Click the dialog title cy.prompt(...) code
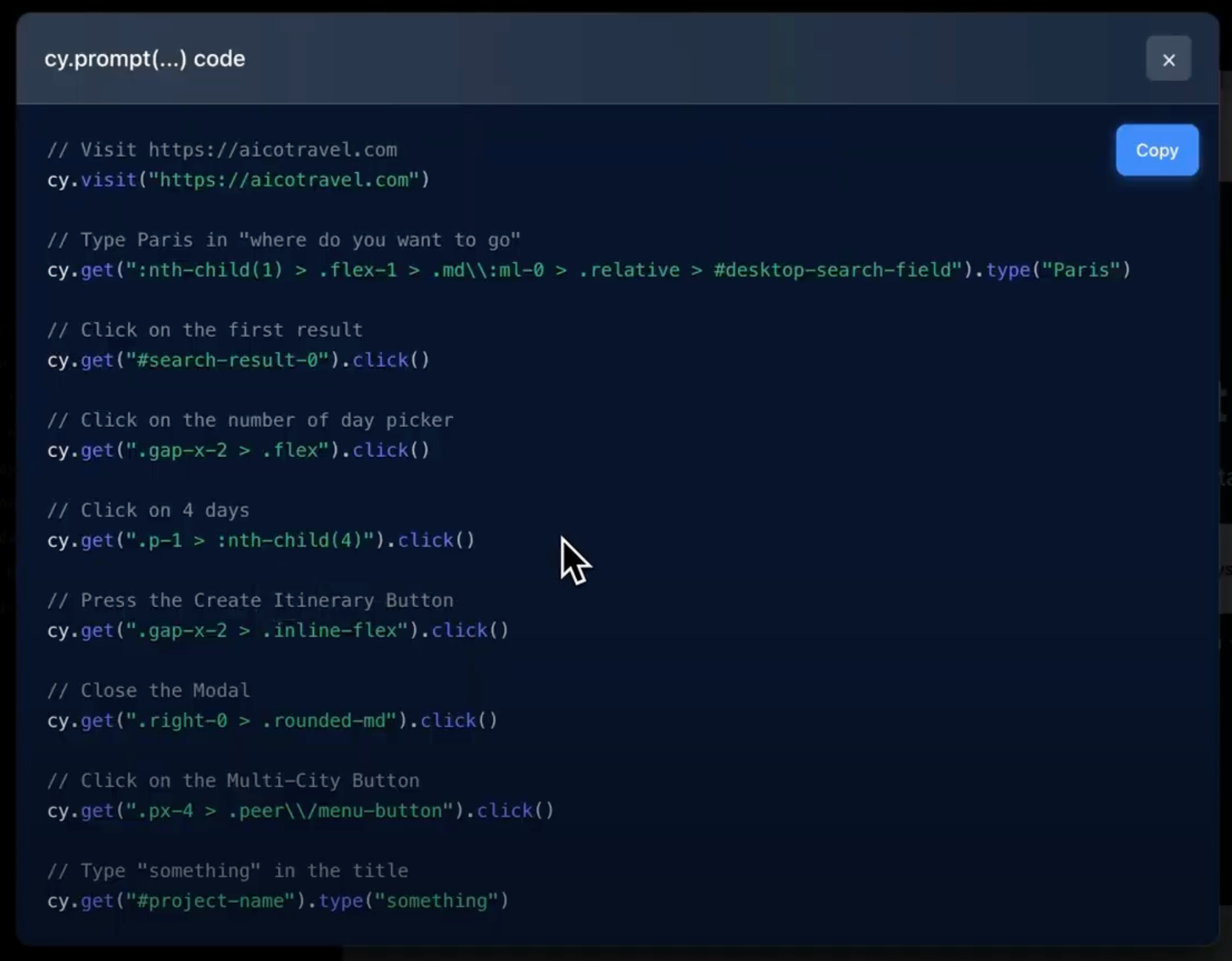The width and height of the screenshot is (1232, 961). tap(144, 59)
